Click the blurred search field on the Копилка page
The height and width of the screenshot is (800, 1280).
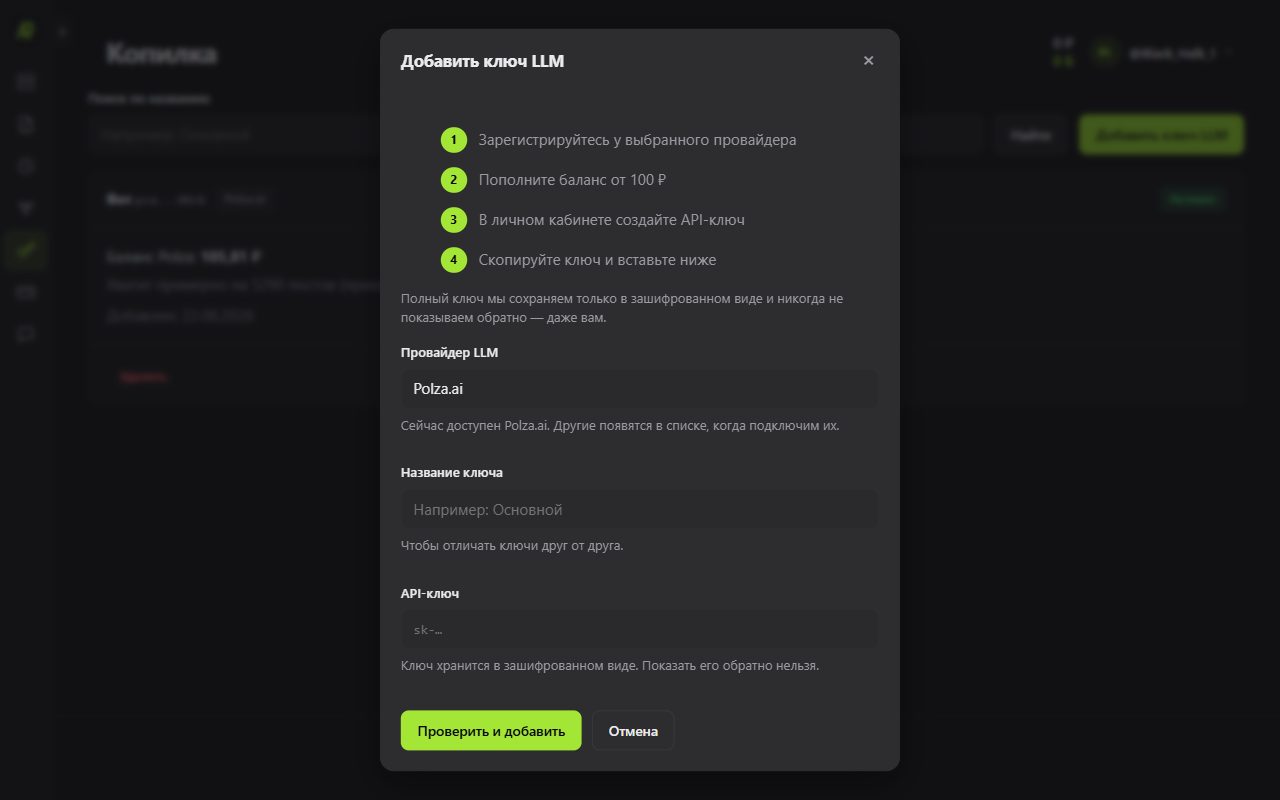tap(535, 134)
